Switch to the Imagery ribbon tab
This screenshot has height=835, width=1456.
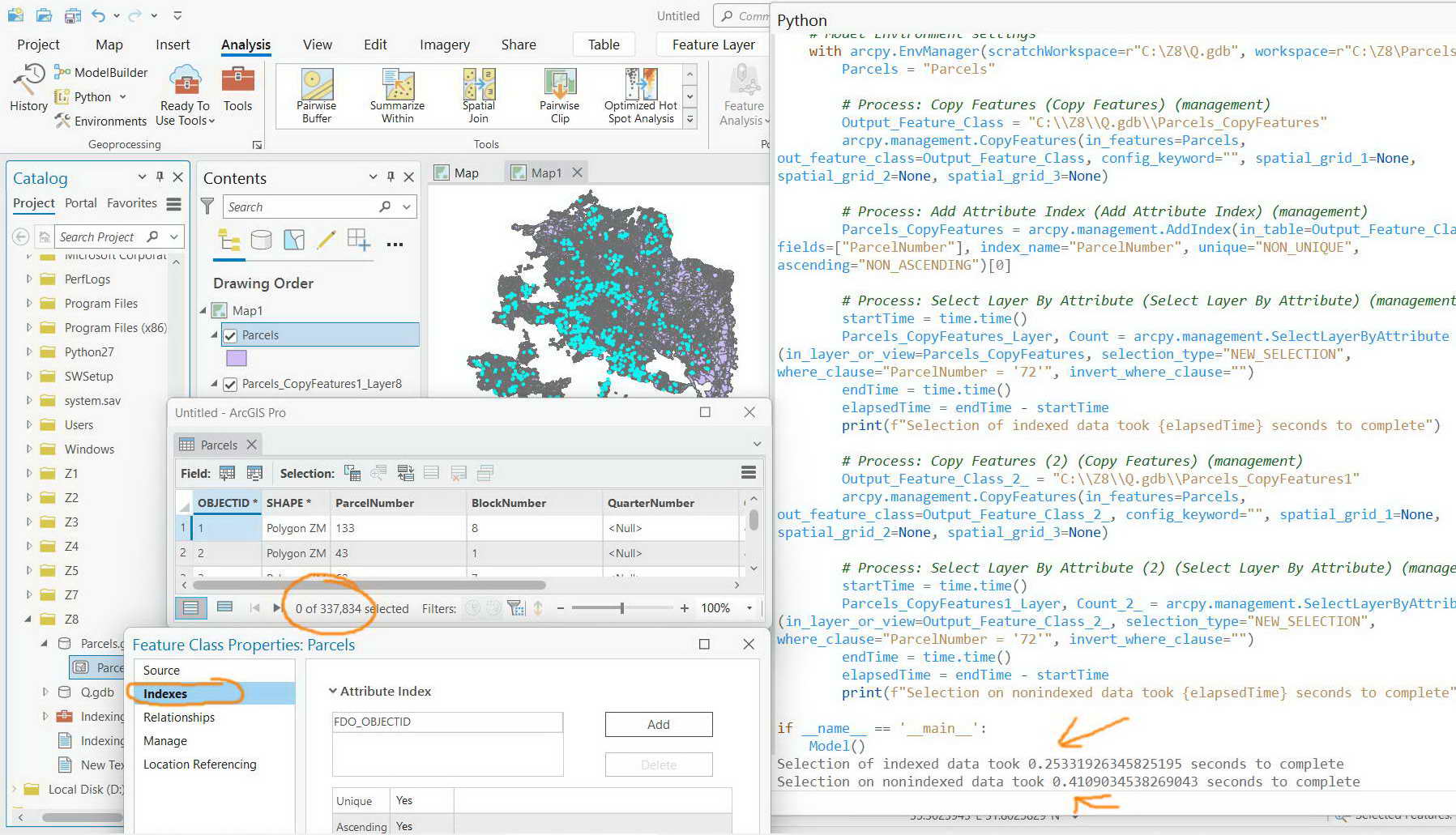click(x=444, y=45)
